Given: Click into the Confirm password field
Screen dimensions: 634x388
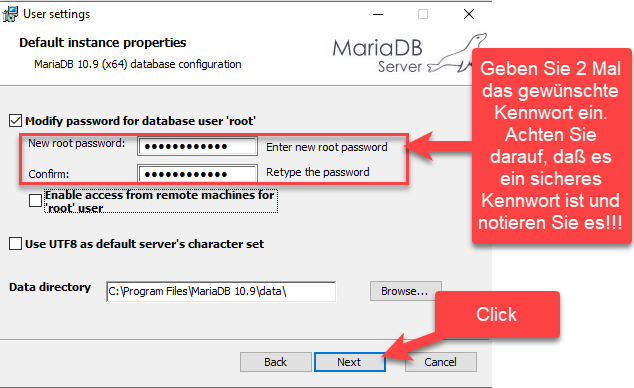Looking at the screenshot, I should tap(197, 174).
